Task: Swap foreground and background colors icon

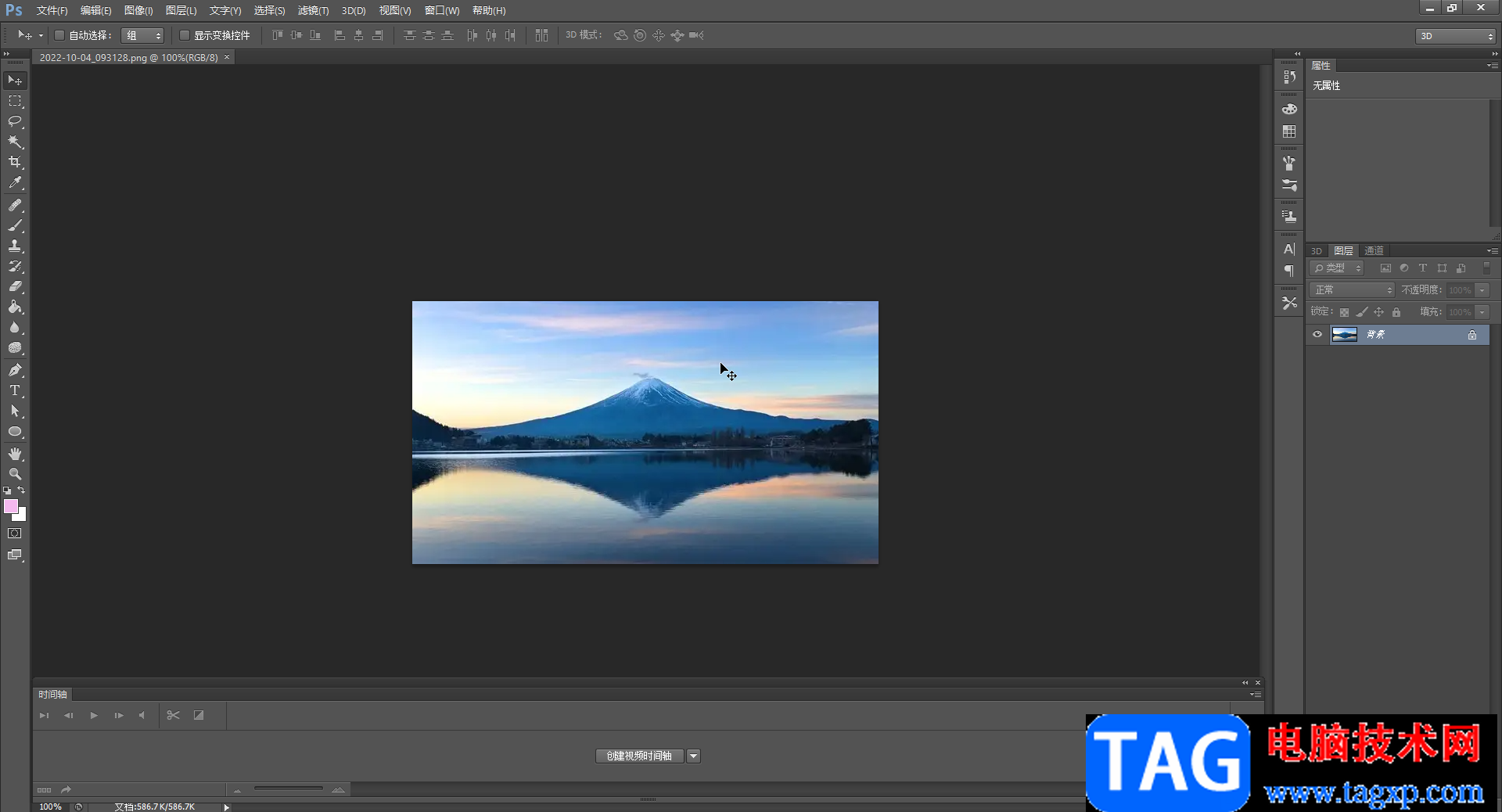Action: pyautogui.click(x=22, y=490)
